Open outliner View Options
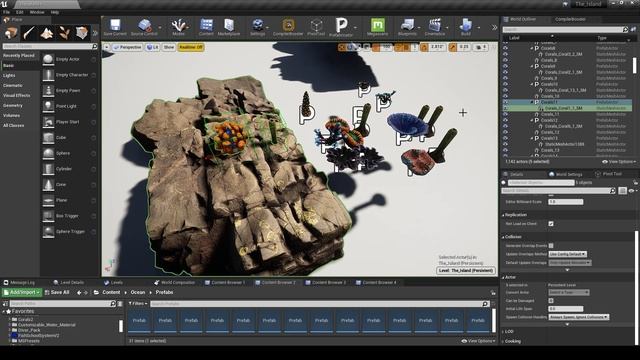Image resolution: width=640 pixels, height=360 pixels. [619, 162]
